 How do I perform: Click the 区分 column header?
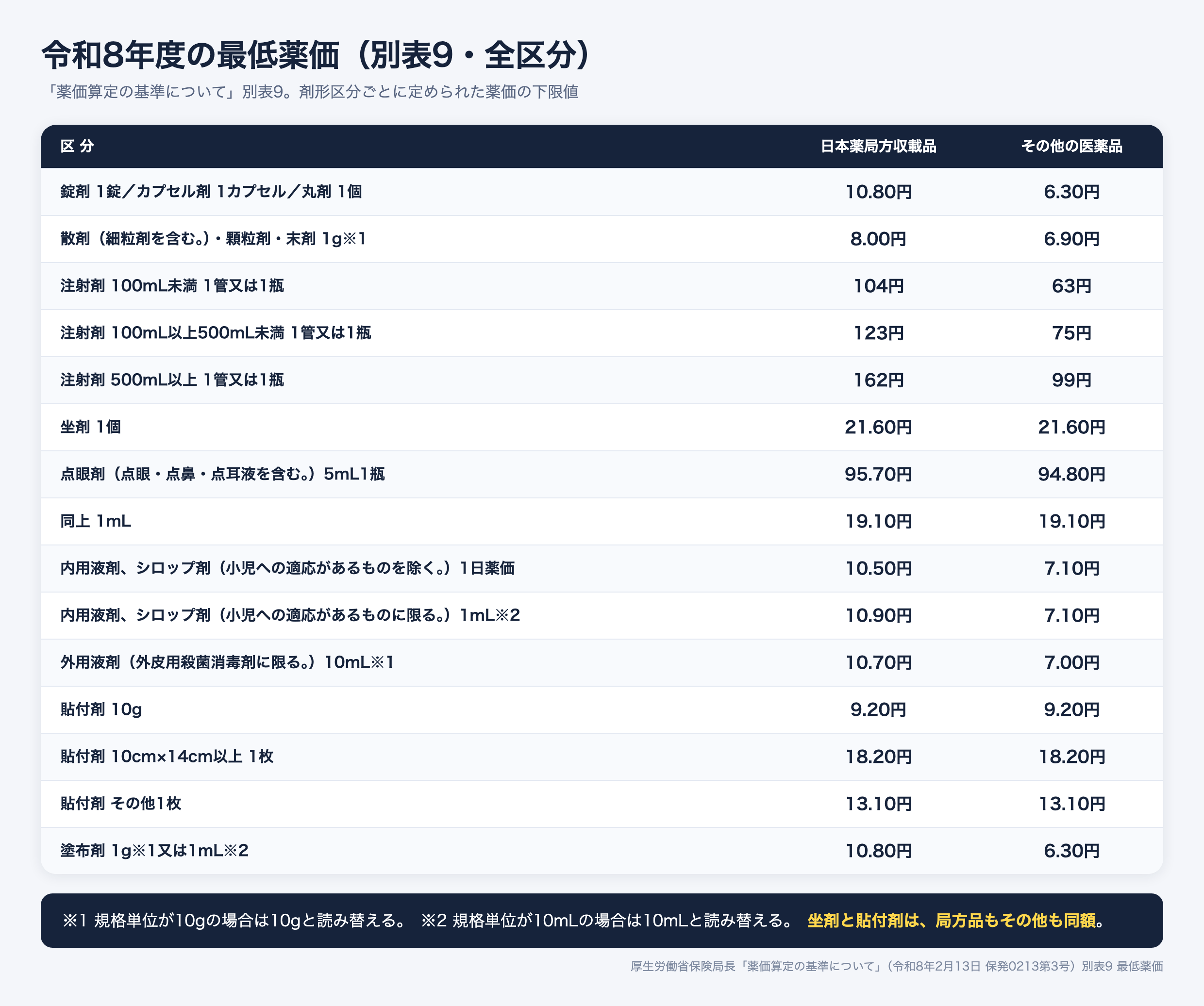77,146
